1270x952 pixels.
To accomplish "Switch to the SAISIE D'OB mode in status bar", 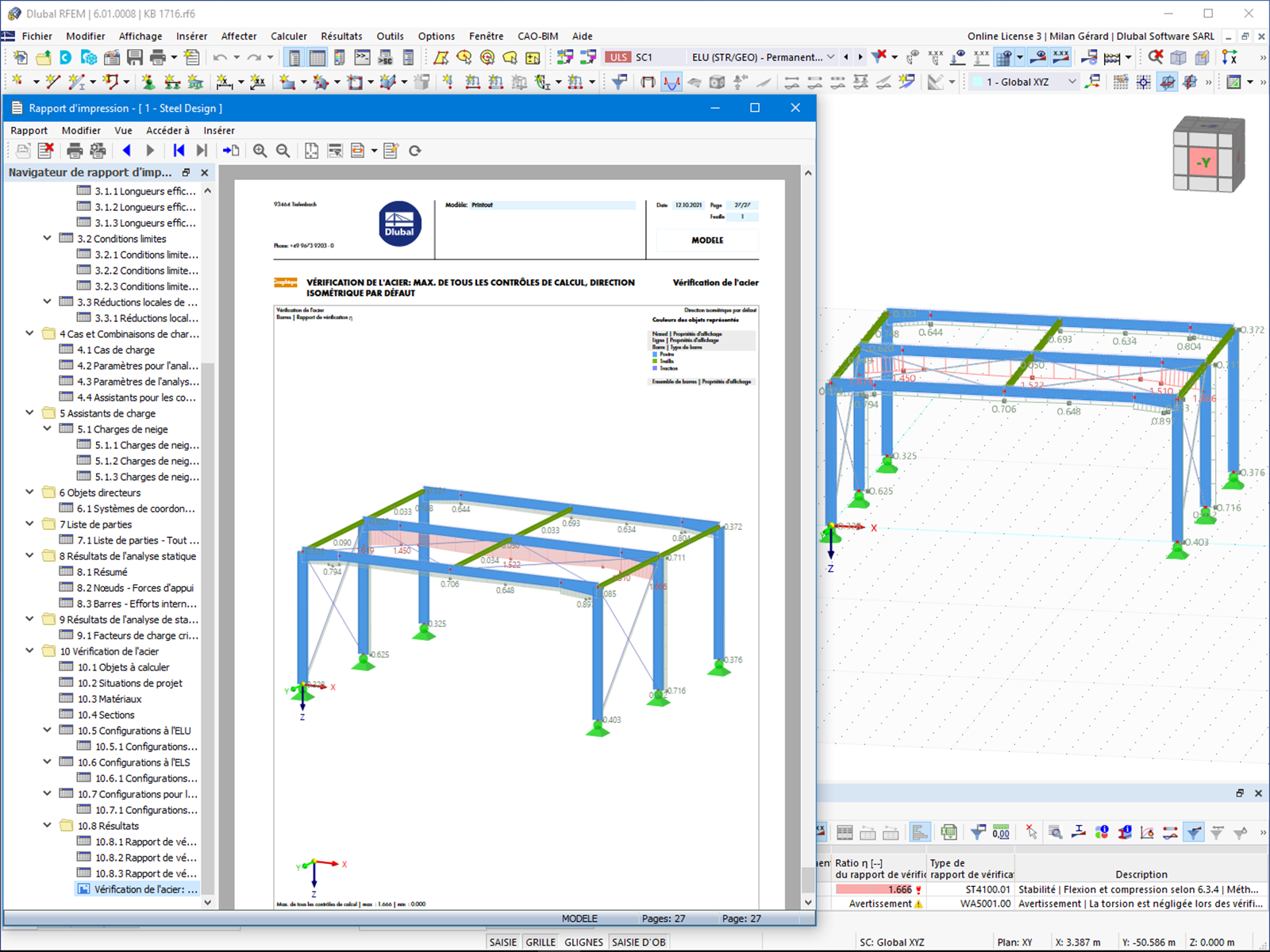I will (639, 942).
